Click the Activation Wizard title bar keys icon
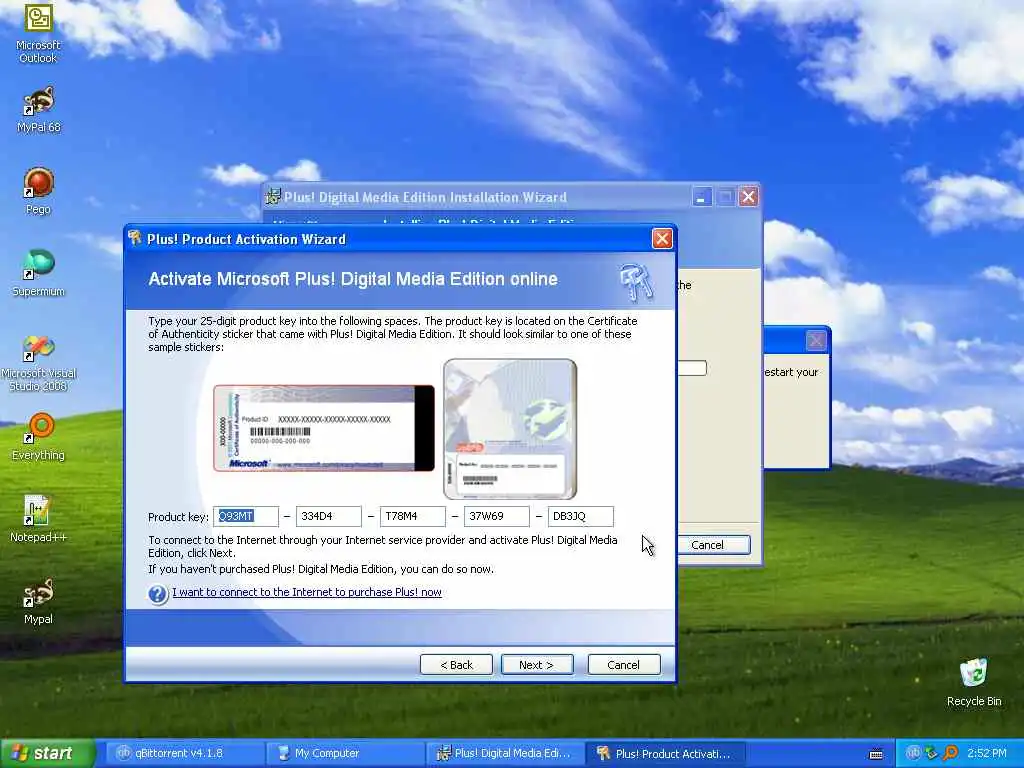 (135, 238)
